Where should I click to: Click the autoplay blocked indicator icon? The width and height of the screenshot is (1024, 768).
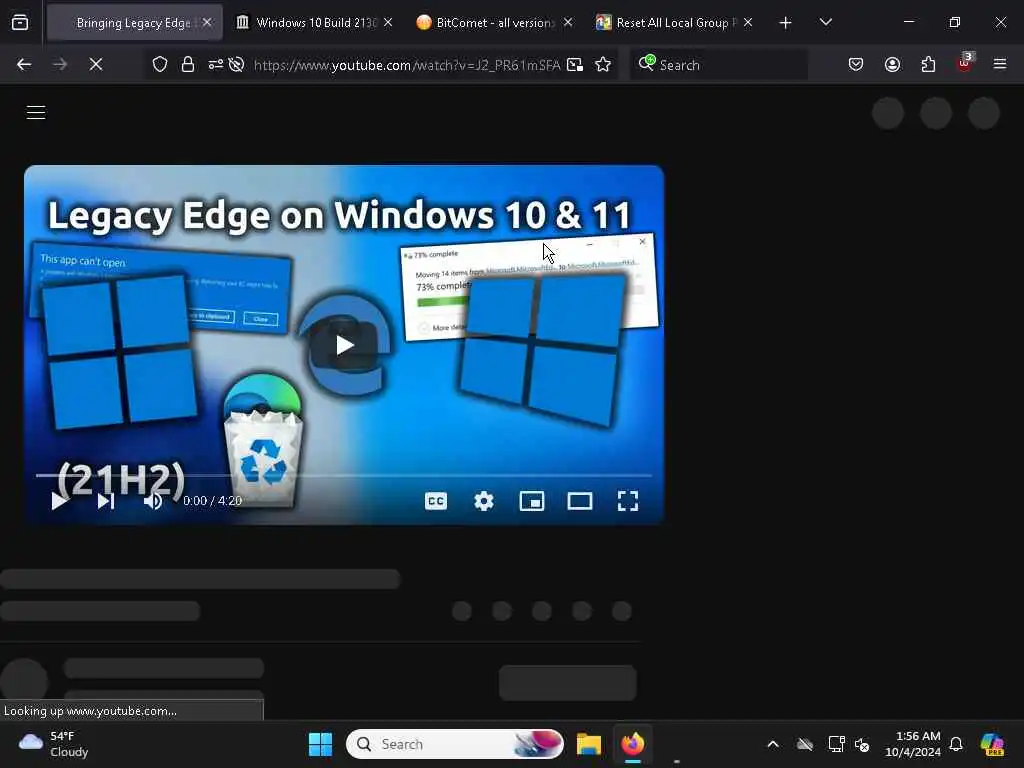tap(237, 64)
